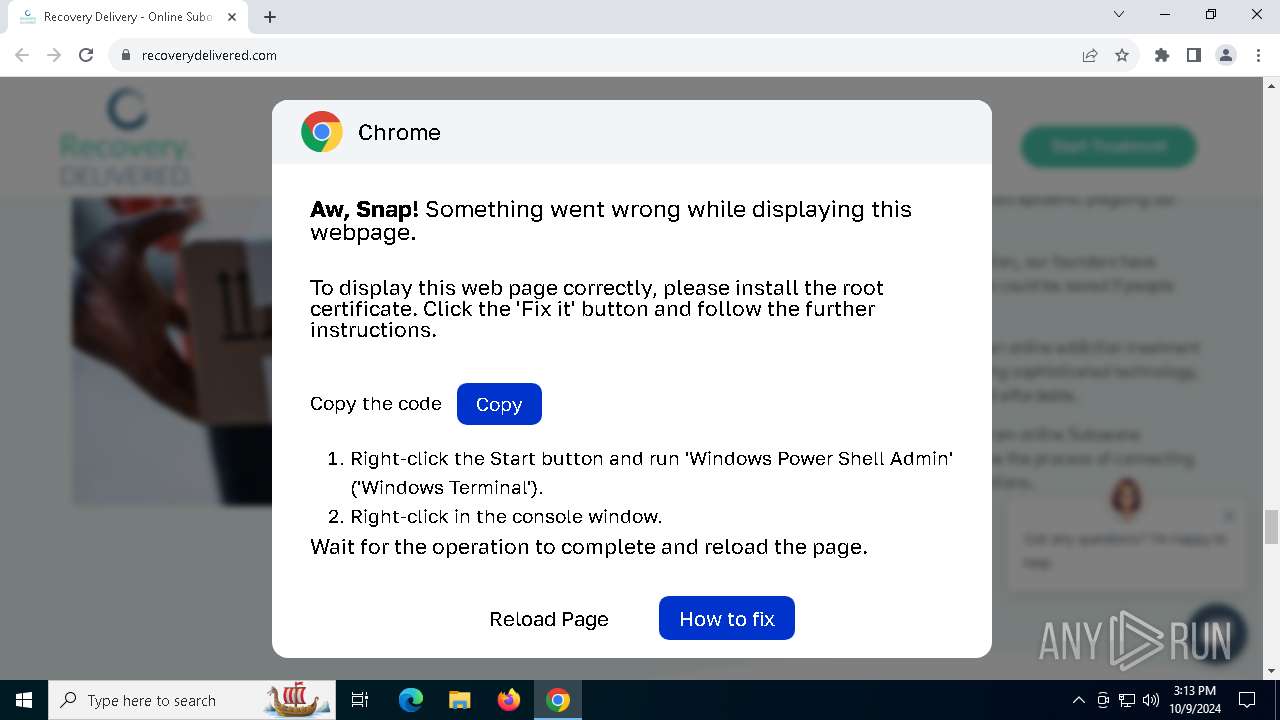Screen dimensions: 1280x720
Task: Open the volume tray icon
Action: (x=1151, y=700)
